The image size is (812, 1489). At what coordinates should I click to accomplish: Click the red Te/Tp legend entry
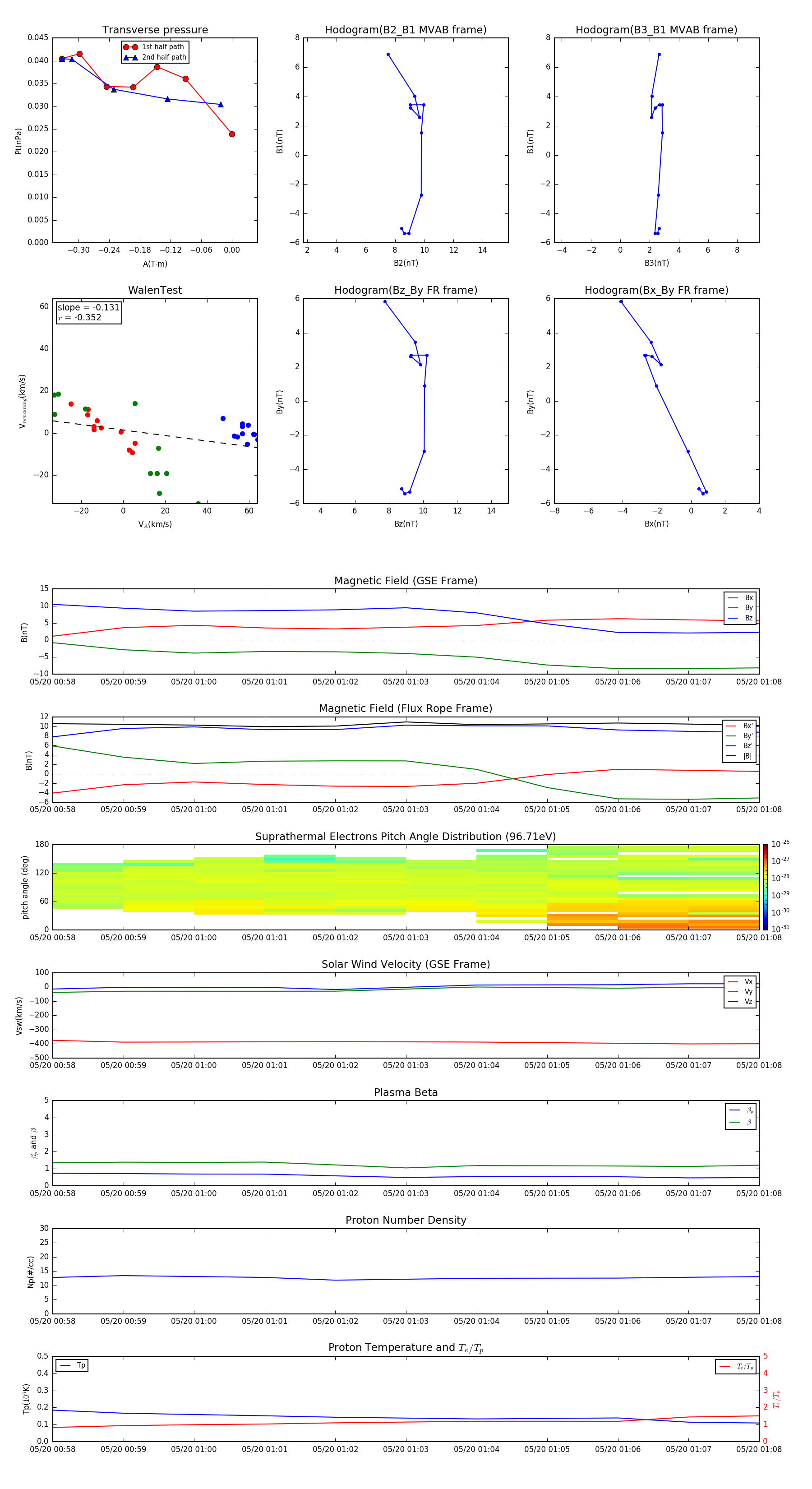coord(736,1367)
